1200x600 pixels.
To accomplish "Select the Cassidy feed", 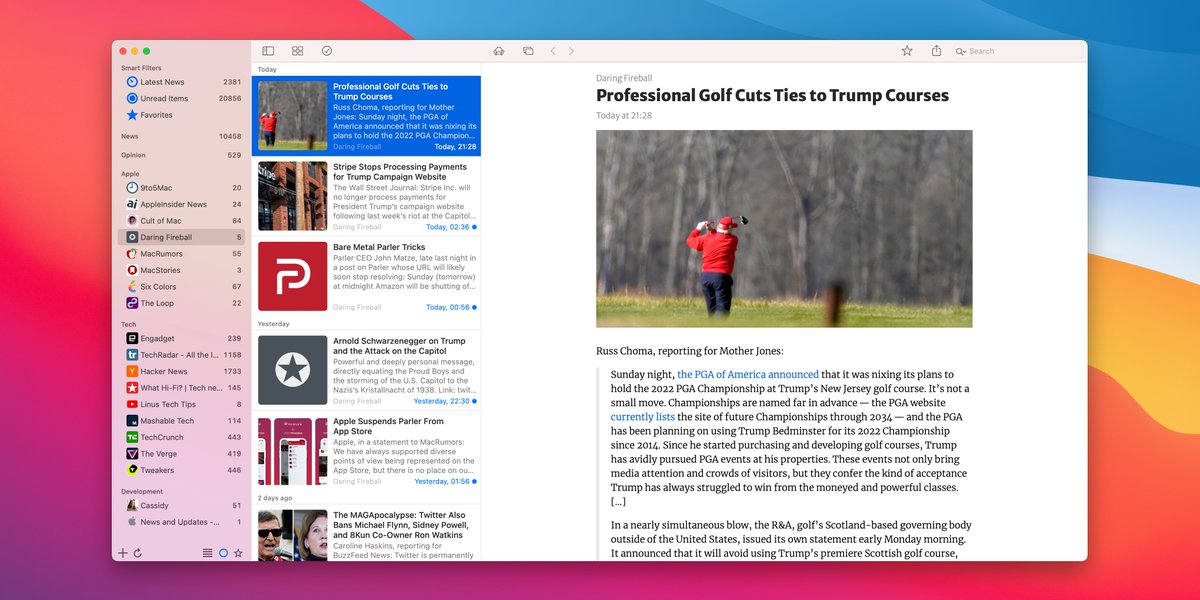I will (x=183, y=506).
